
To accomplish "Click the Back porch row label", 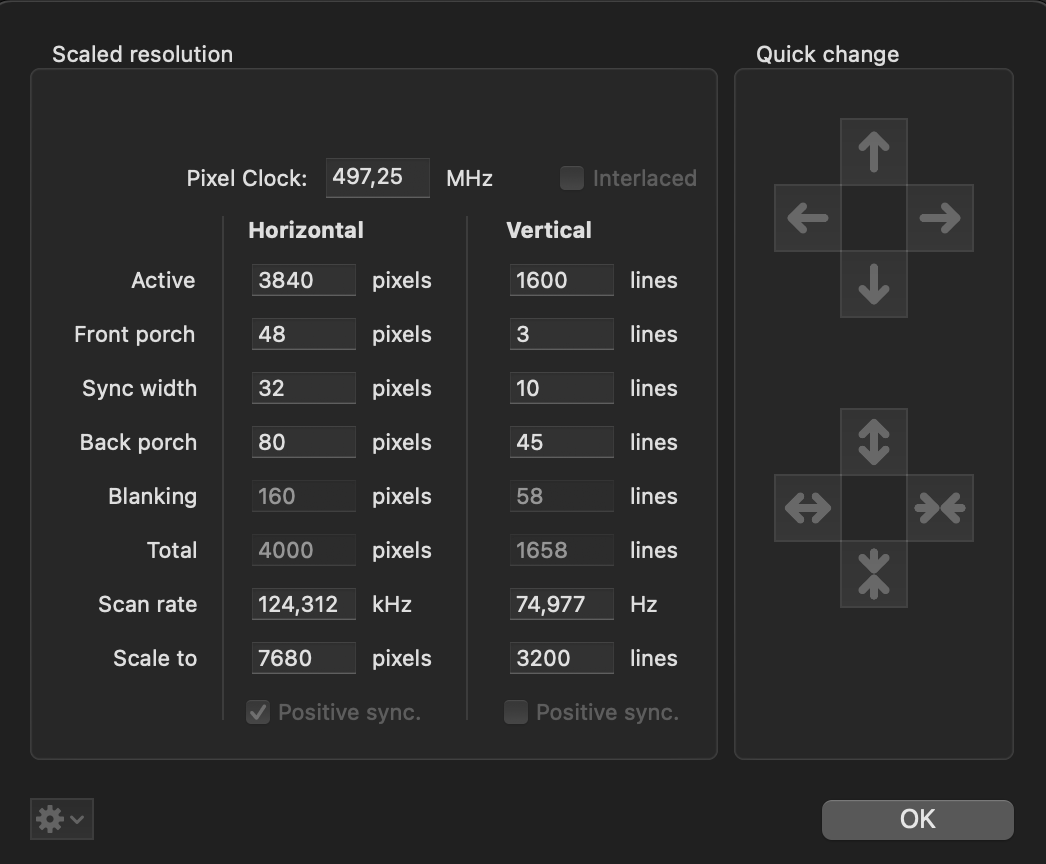I will point(138,442).
